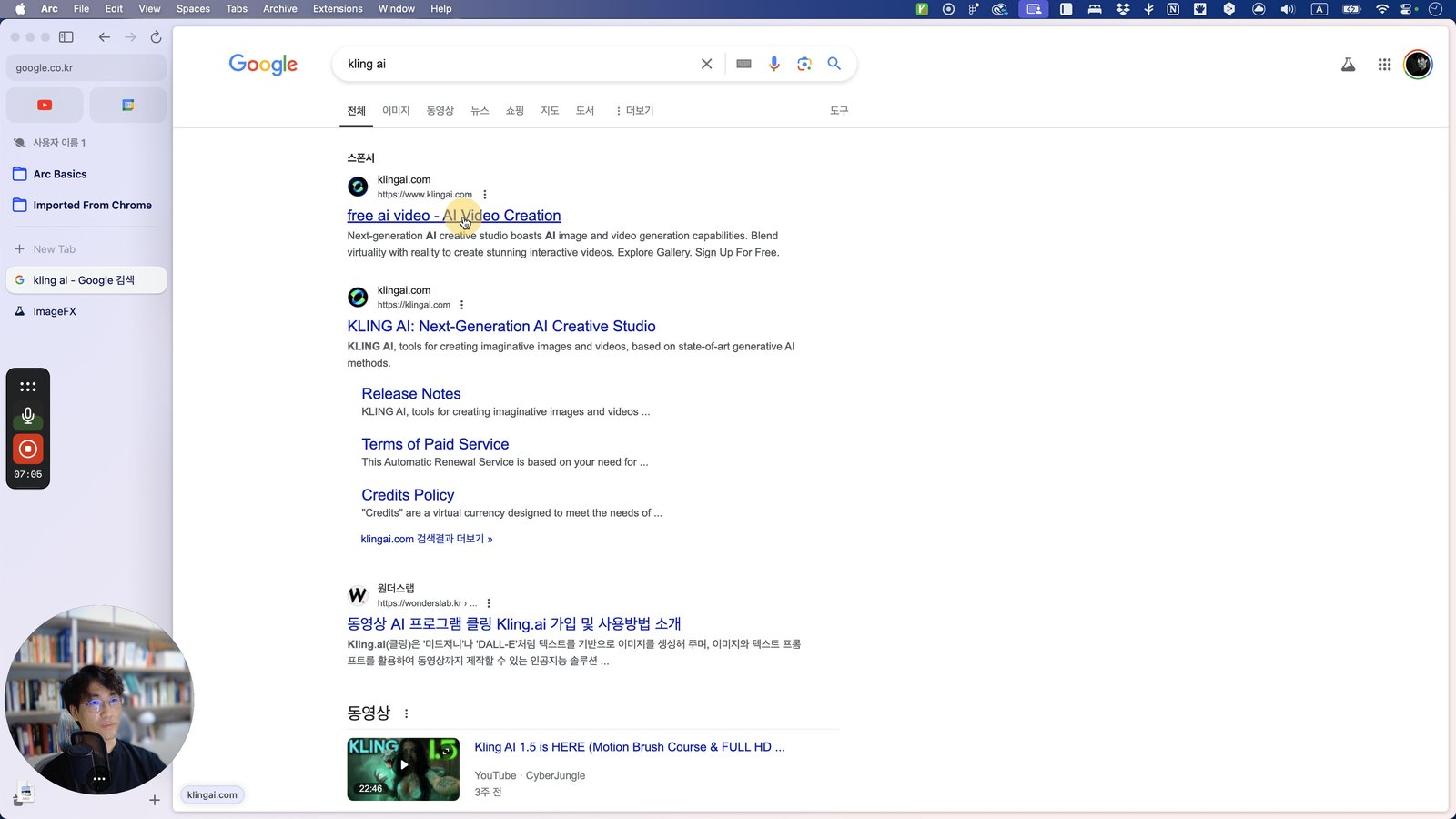Open the on-screen keyboard input tool

[743, 64]
